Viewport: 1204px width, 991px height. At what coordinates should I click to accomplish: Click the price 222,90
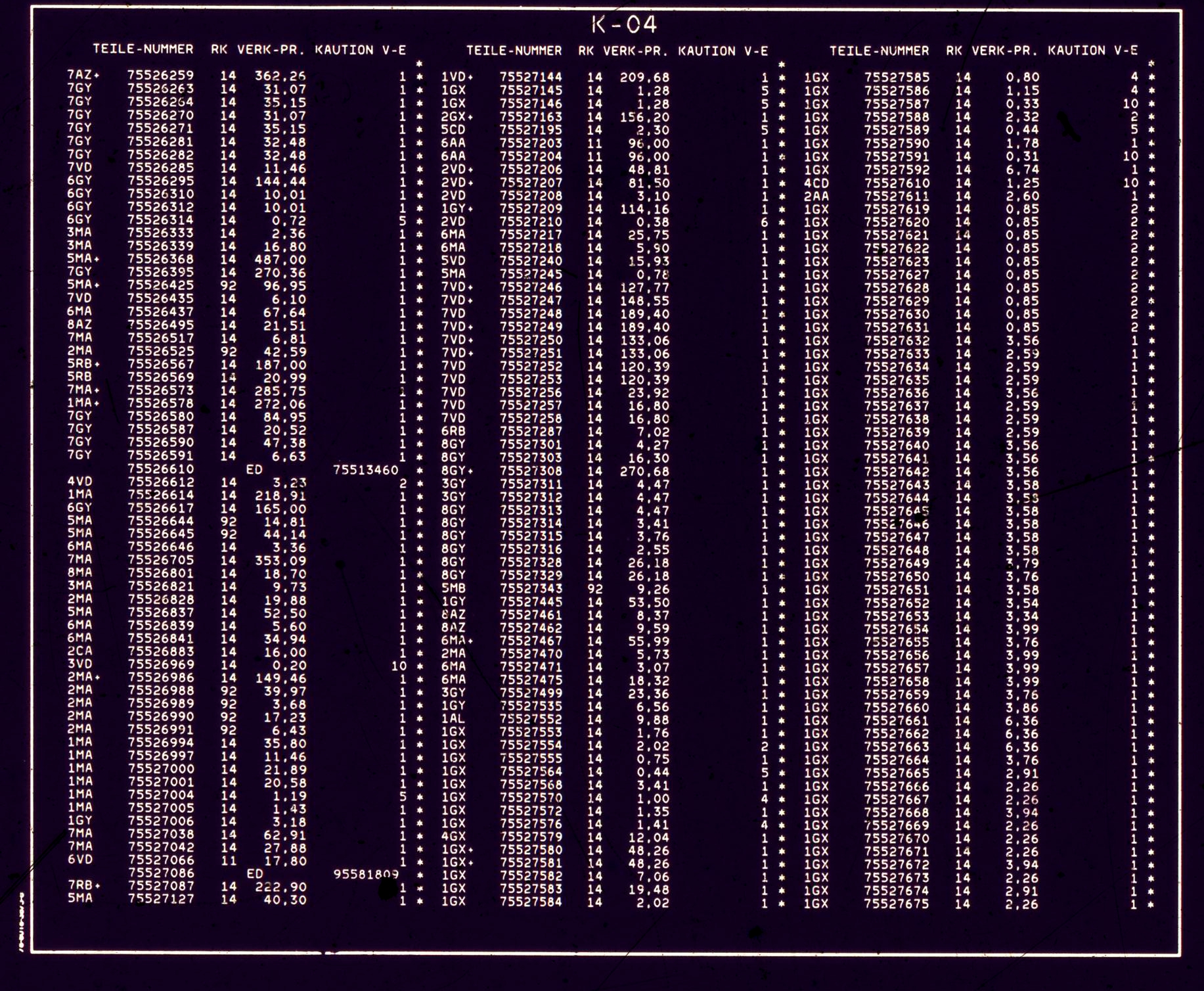[280, 887]
